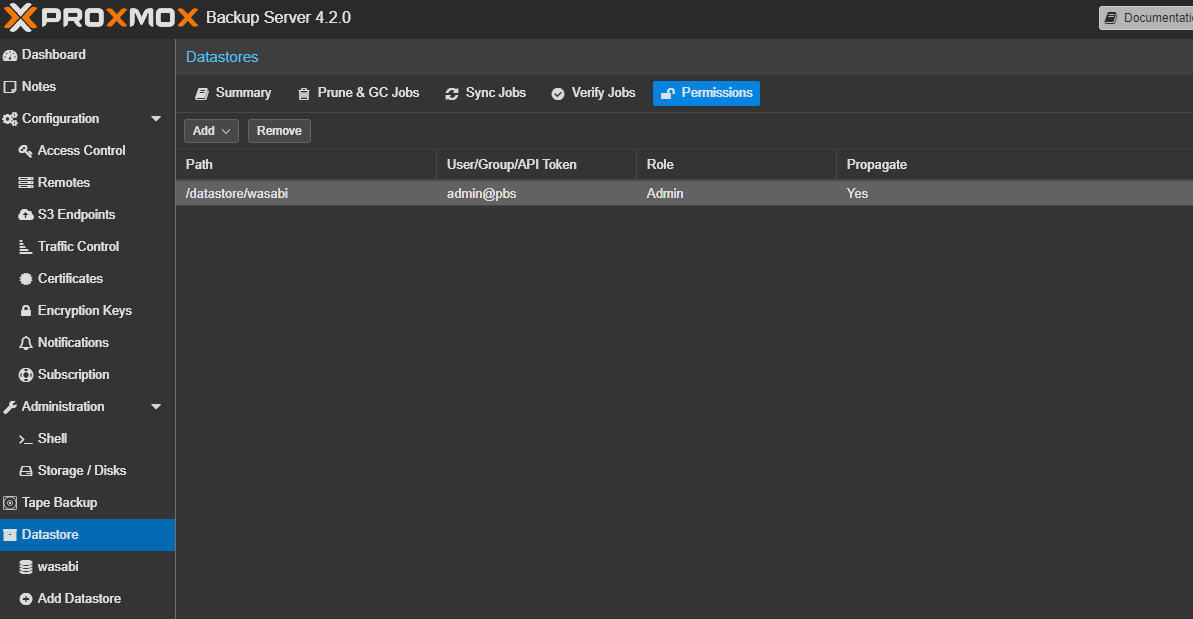Click the Datastore archive icon
The image size is (1193, 619).
pyautogui.click(x=10, y=535)
